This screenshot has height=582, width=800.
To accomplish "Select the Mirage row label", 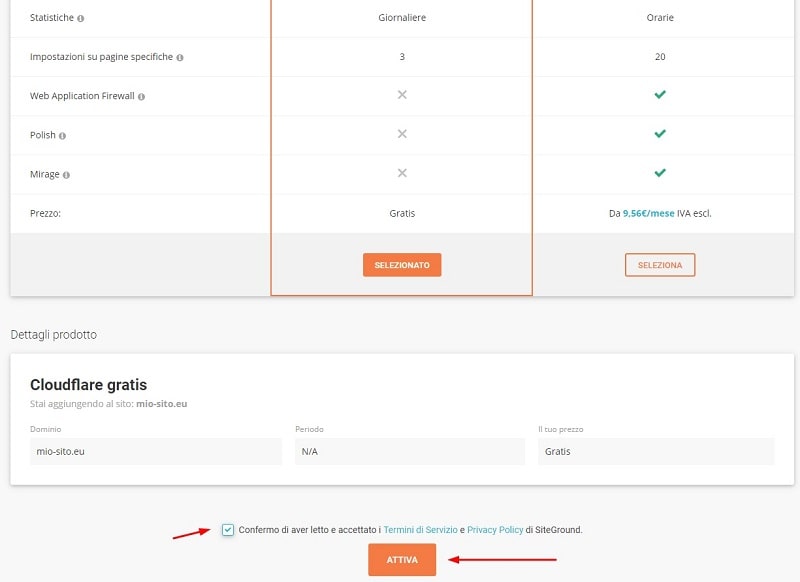I will tap(45, 174).
